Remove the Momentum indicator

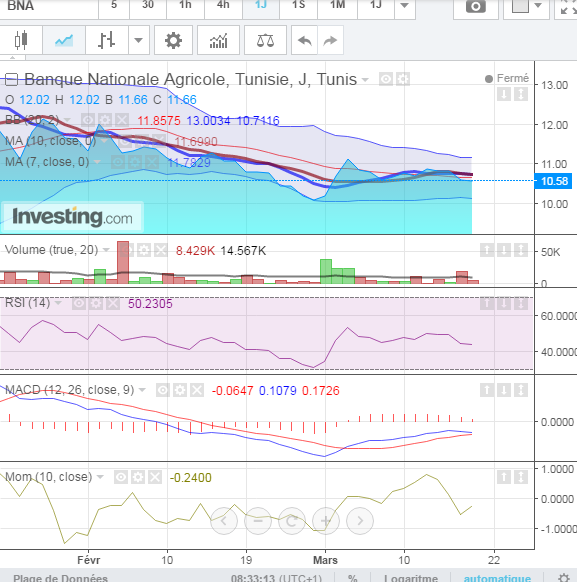(x=155, y=477)
